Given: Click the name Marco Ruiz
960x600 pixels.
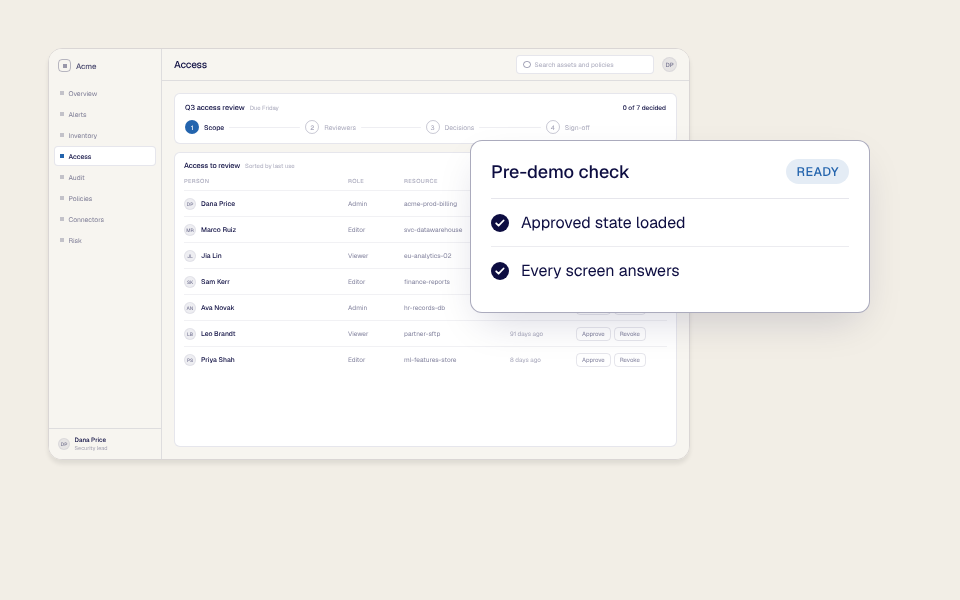Looking at the screenshot, I should point(219,230).
